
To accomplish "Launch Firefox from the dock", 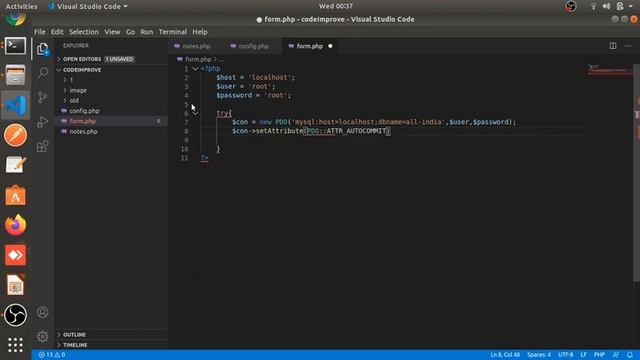I will (16, 225).
